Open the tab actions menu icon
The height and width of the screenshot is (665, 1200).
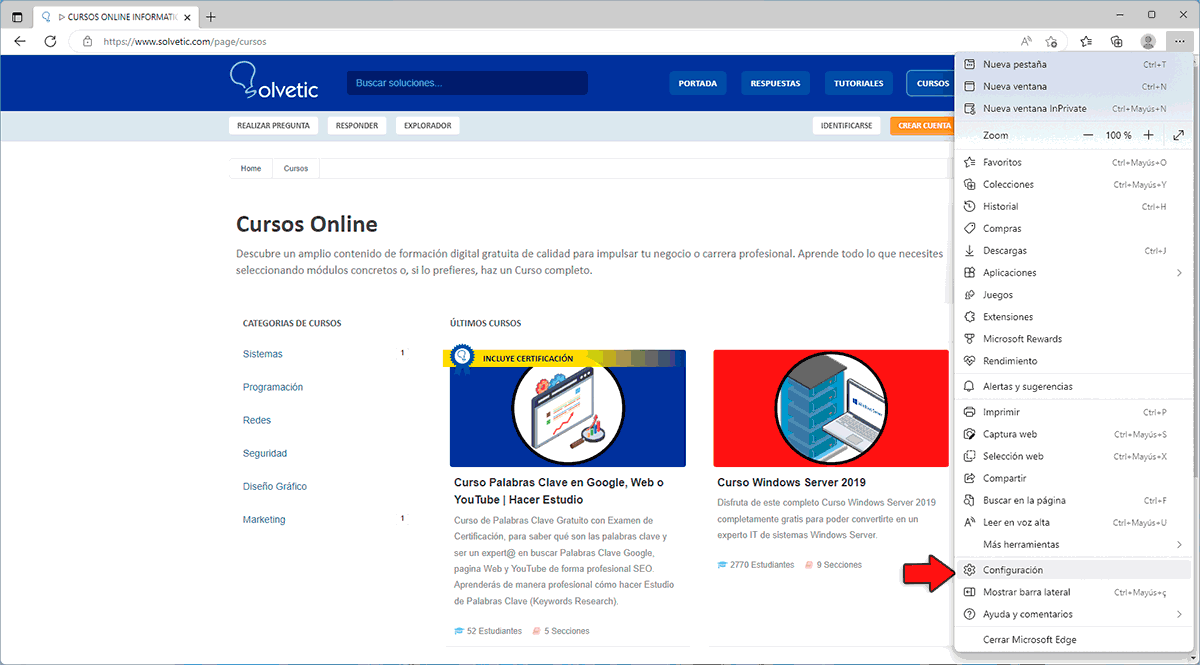(x=17, y=17)
